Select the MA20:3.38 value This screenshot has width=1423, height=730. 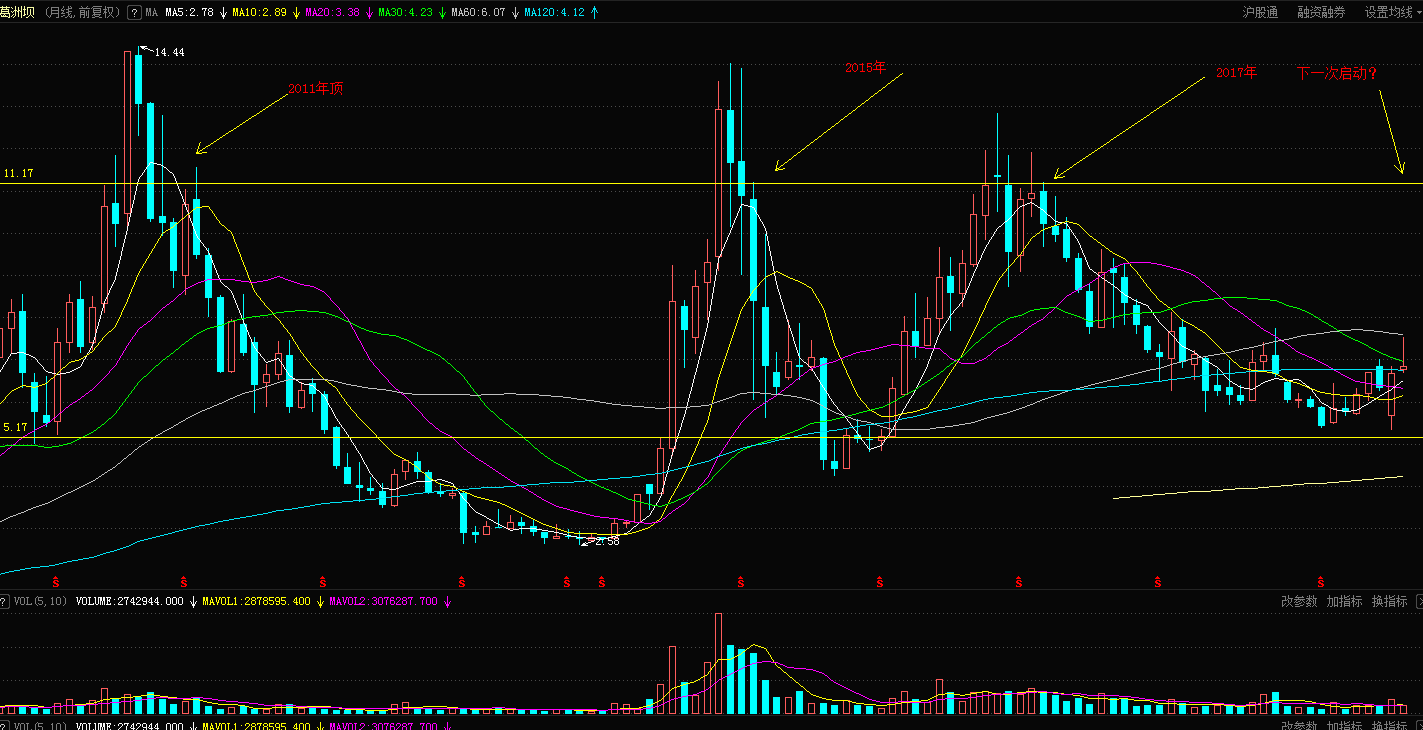(333, 12)
